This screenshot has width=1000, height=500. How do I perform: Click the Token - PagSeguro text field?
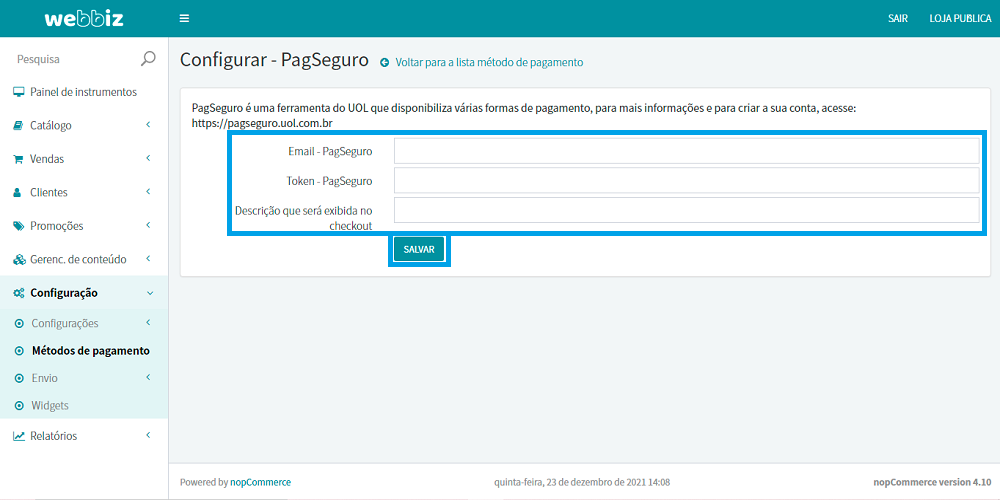click(686, 181)
